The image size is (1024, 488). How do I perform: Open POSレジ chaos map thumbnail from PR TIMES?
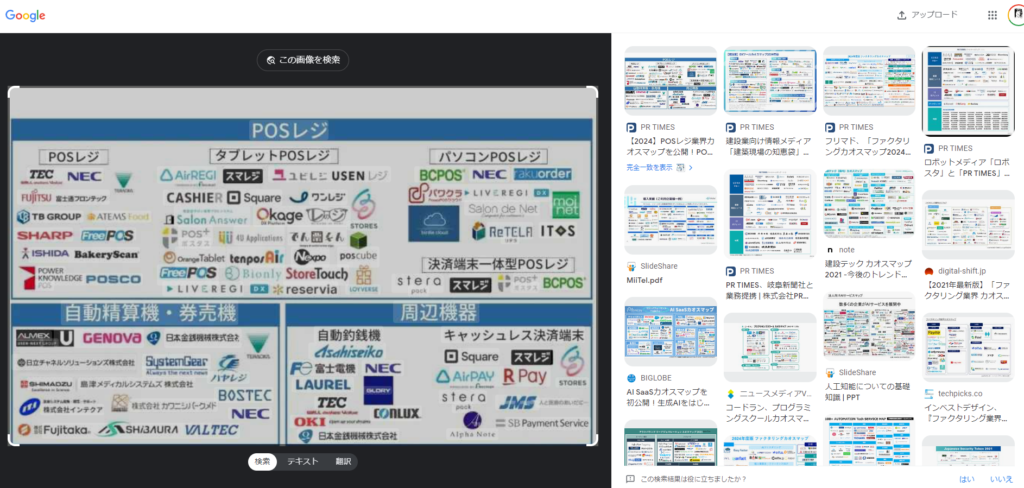point(671,81)
